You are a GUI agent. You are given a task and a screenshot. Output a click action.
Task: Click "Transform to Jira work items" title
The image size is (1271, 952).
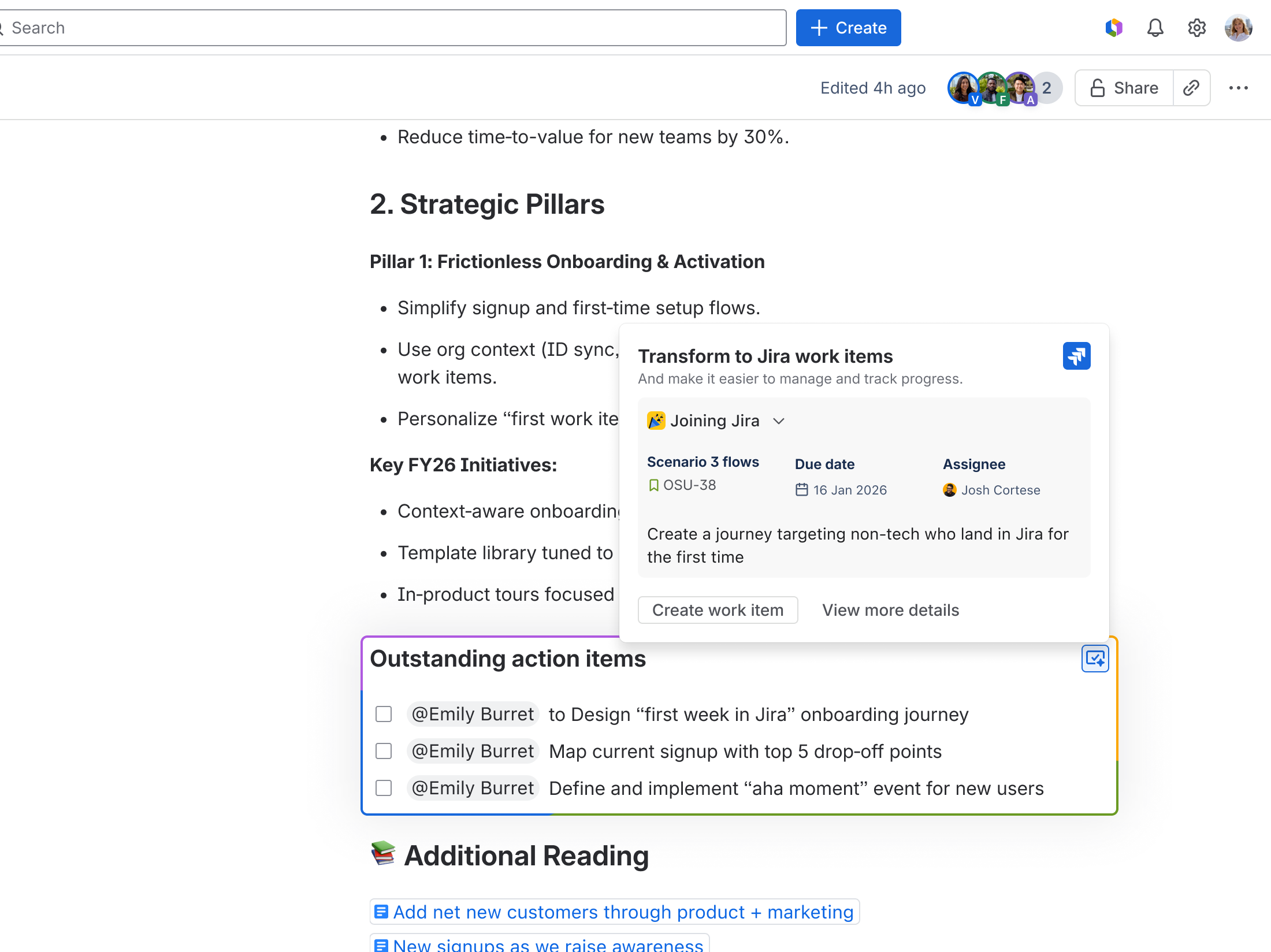click(x=765, y=356)
